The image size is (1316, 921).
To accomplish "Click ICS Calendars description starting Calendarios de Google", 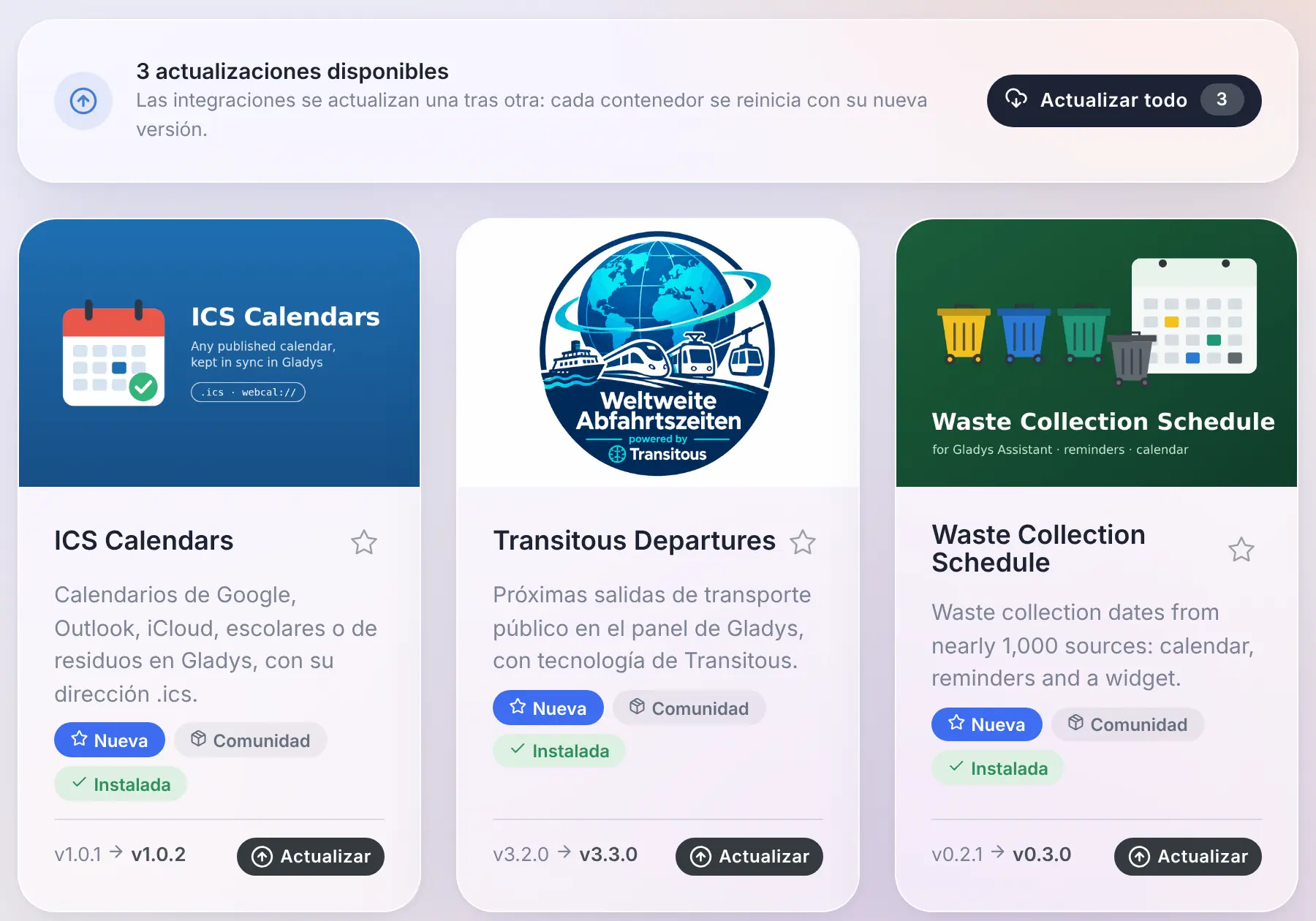I will pos(216,644).
